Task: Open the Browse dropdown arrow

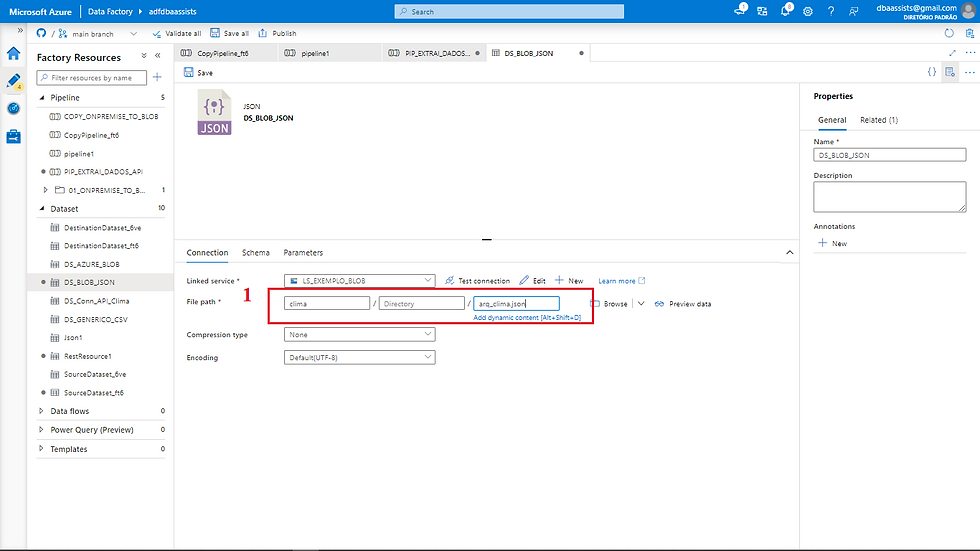Action: 641,304
